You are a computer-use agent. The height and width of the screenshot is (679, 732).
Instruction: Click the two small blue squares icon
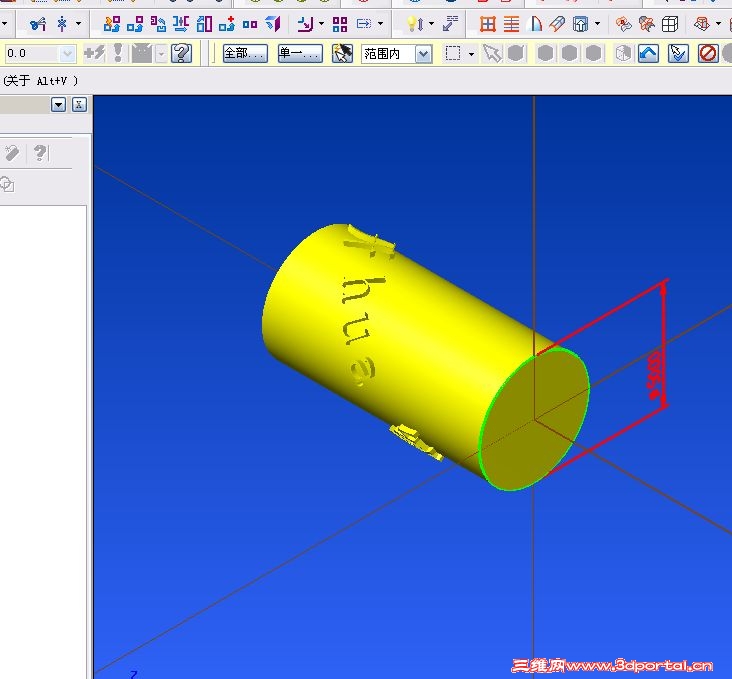click(x=250, y=24)
